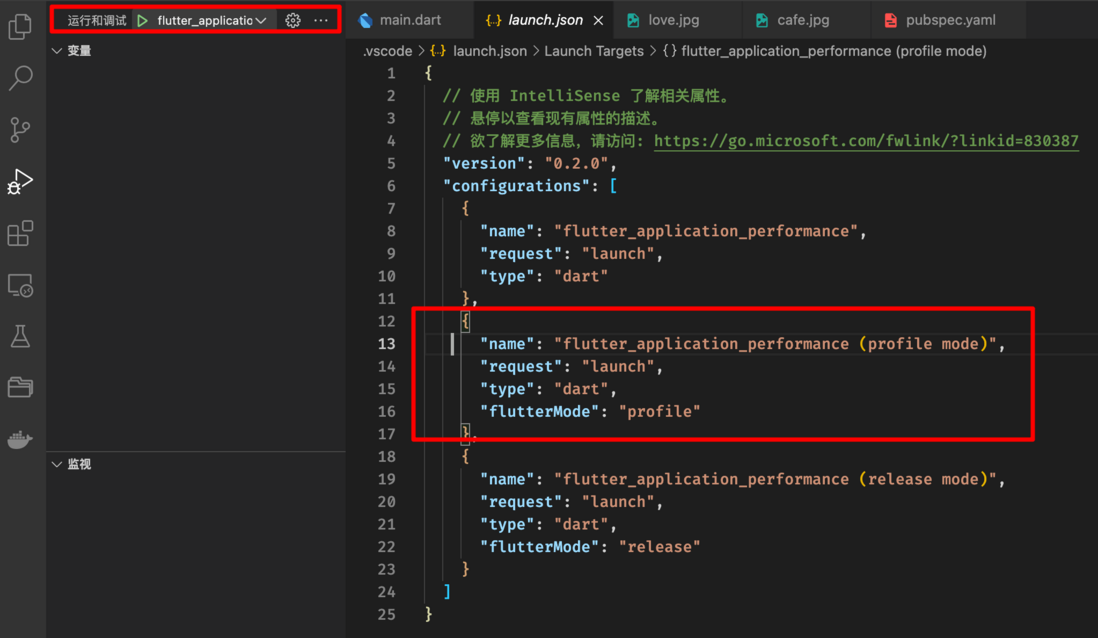Image resolution: width=1098 pixels, height=638 pixels.
Task: Click the "flutterMode" key on line 16
Action: [539, 411]
